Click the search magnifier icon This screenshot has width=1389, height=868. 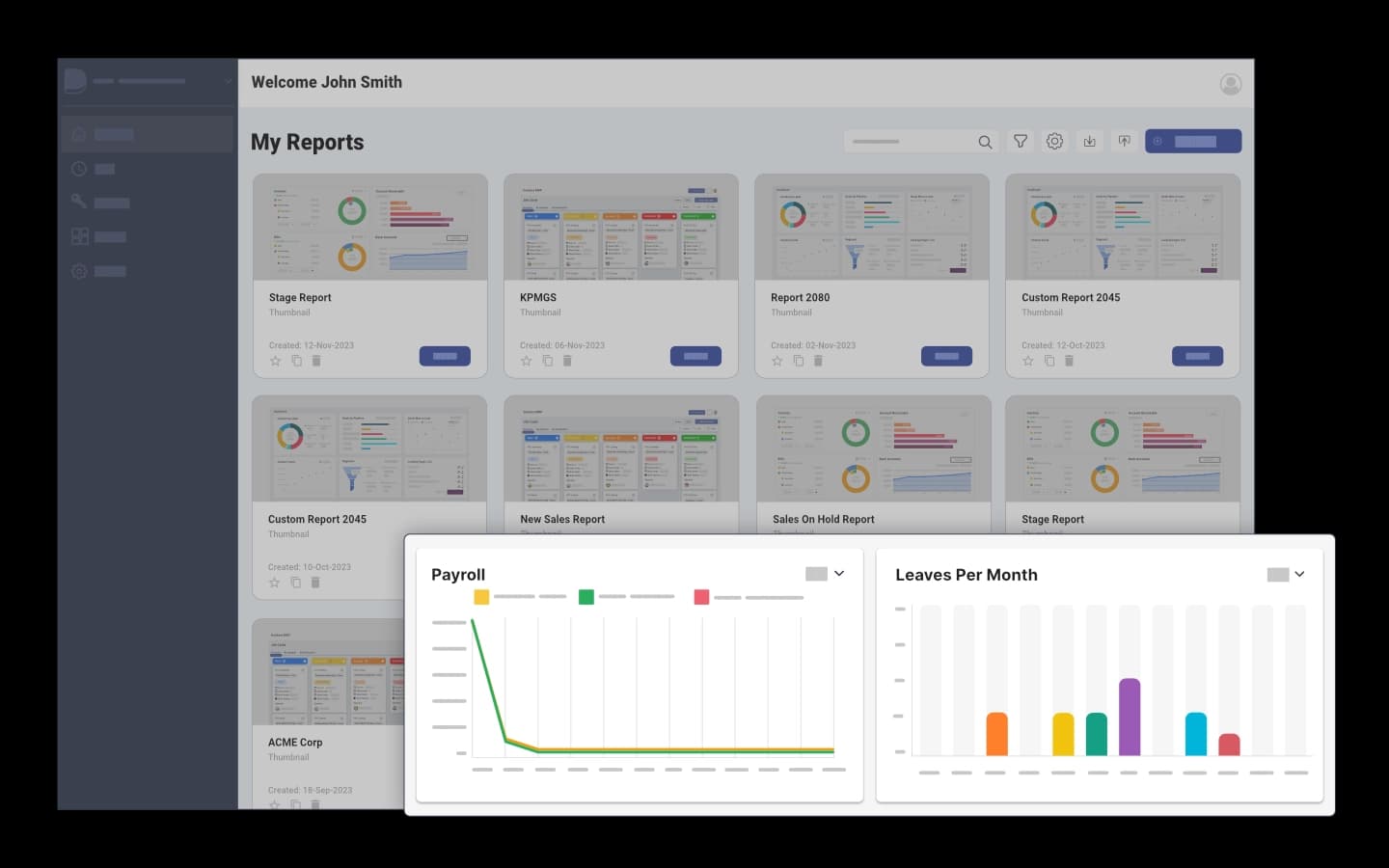pyautogui.click(x=985, y=142)
